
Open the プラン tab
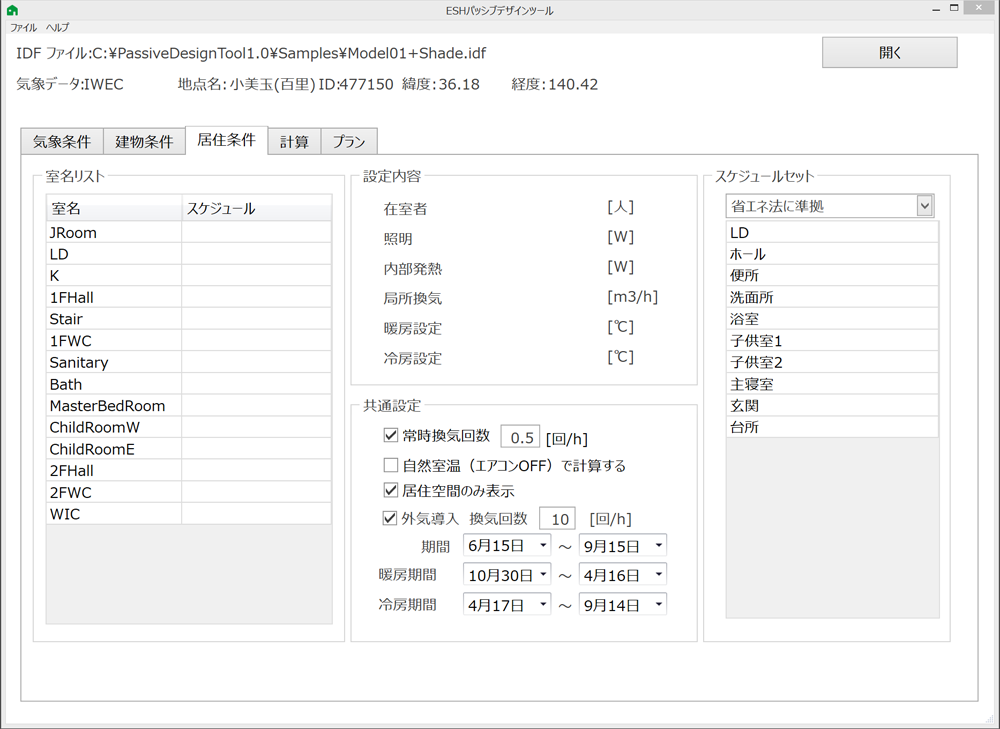click(348, 142)
